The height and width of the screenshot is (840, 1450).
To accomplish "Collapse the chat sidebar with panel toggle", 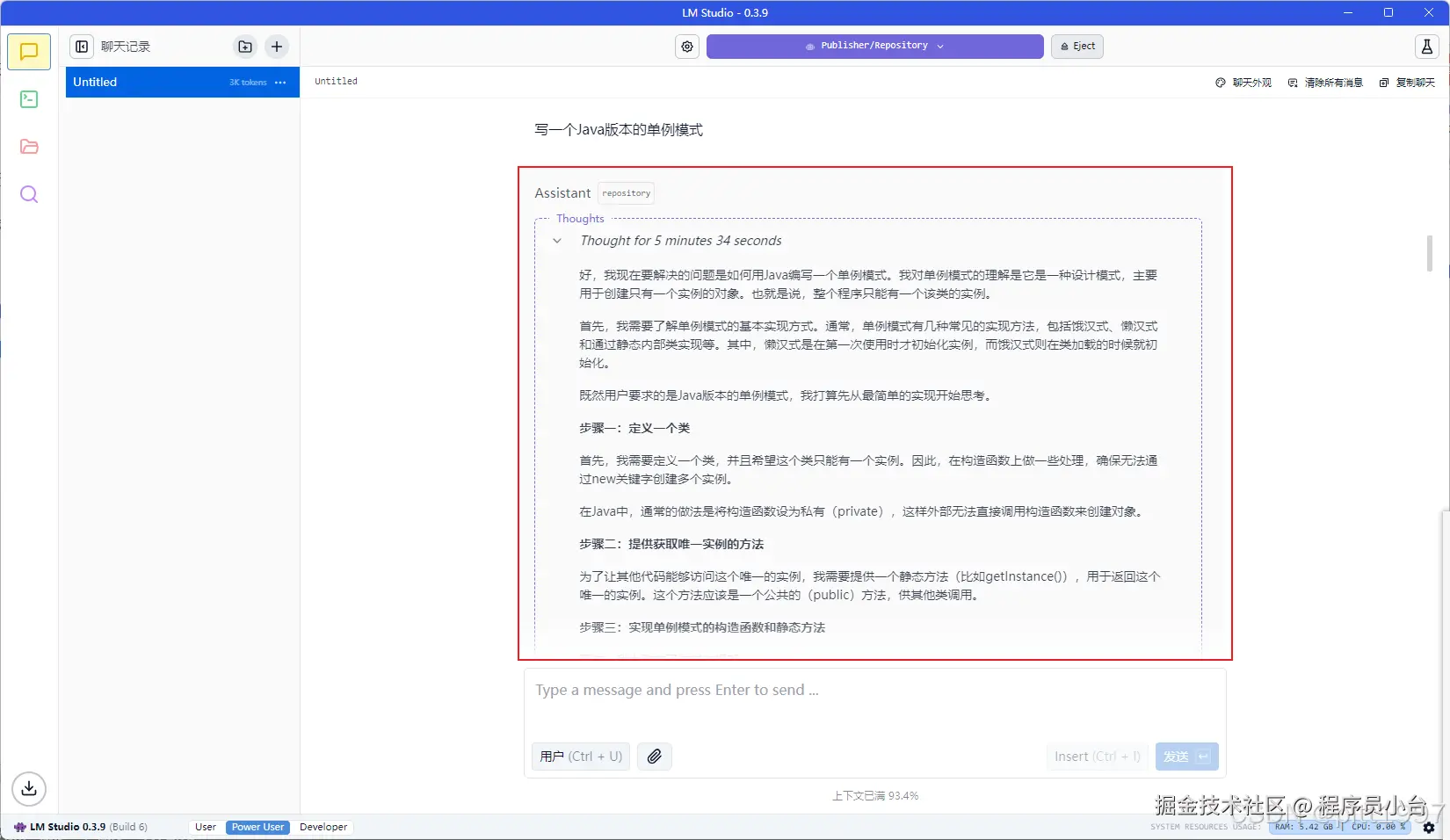I will 82,47.
